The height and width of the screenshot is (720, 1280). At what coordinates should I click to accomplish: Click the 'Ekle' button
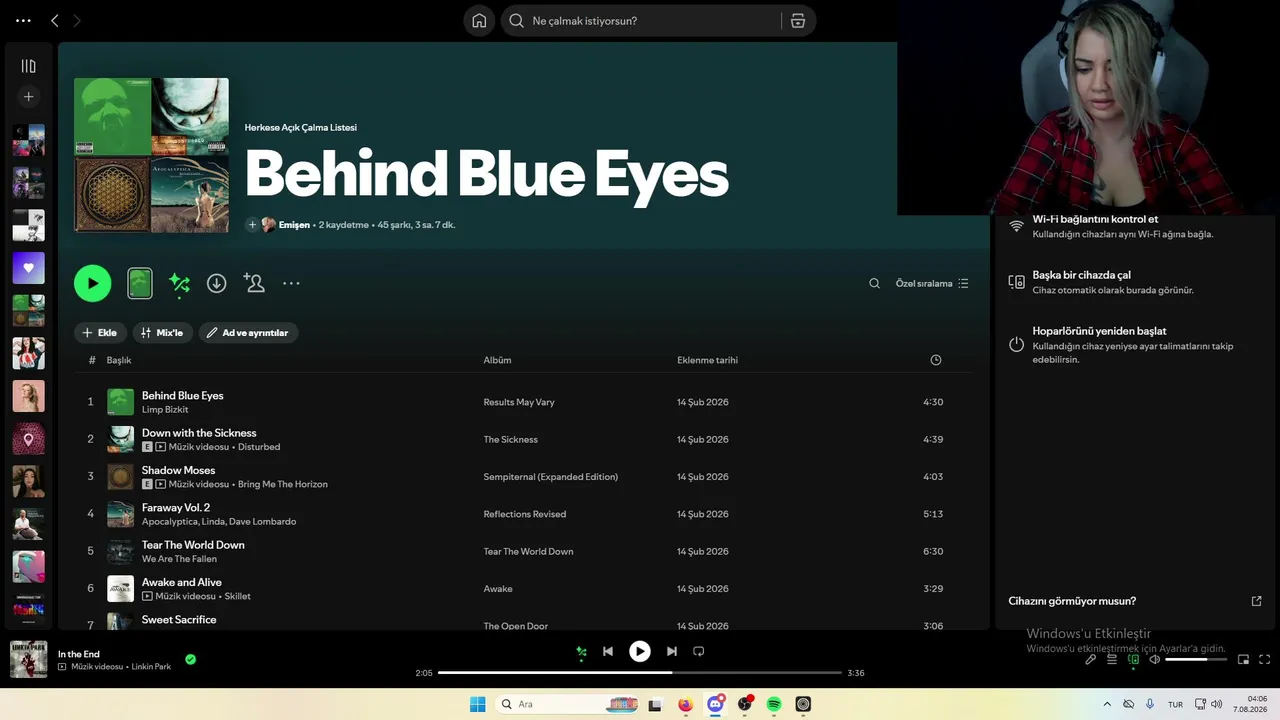pyautogui.click(x=100, y=333)
